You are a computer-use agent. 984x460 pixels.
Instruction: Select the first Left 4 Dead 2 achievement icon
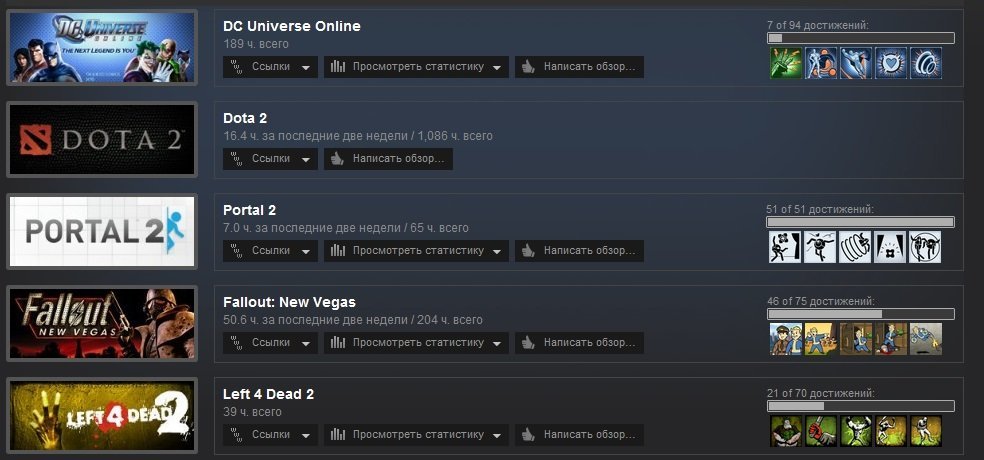786,431
